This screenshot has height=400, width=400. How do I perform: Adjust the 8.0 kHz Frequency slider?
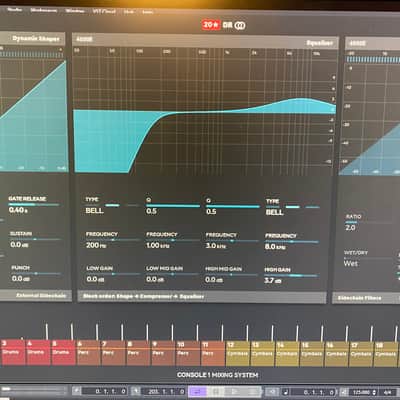[292, 242]
